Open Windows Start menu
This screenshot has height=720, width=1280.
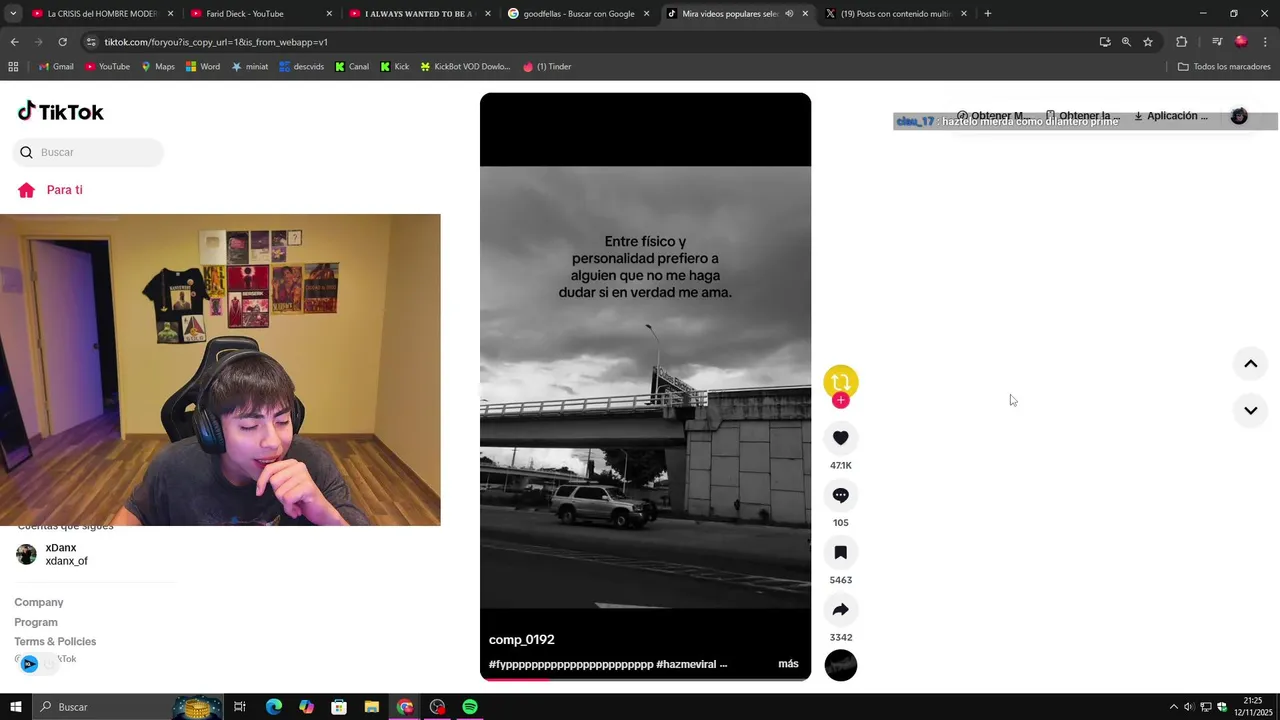16,707
